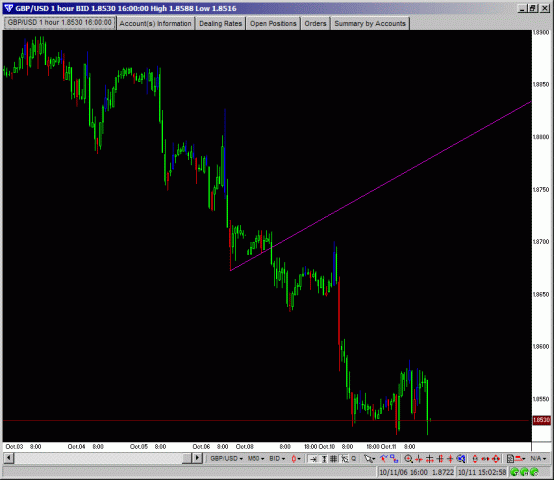Switch to Account(s) Information tab
The width and height of the screenshot is (554, 480).
[x=155, y=23]
